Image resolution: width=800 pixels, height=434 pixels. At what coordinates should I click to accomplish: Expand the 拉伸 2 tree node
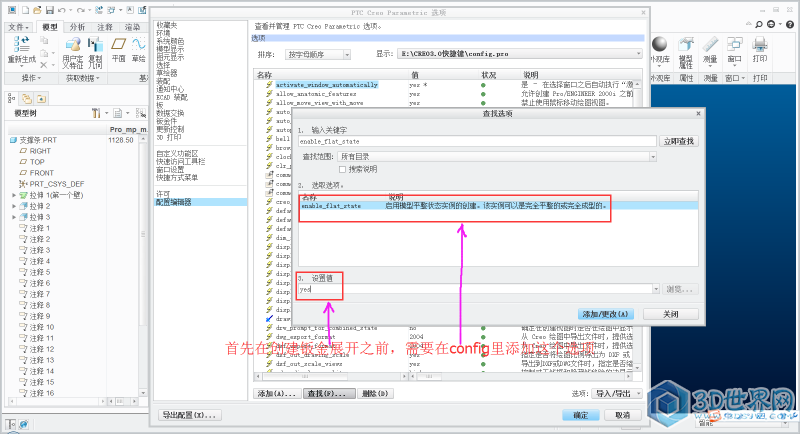(14, 206)
